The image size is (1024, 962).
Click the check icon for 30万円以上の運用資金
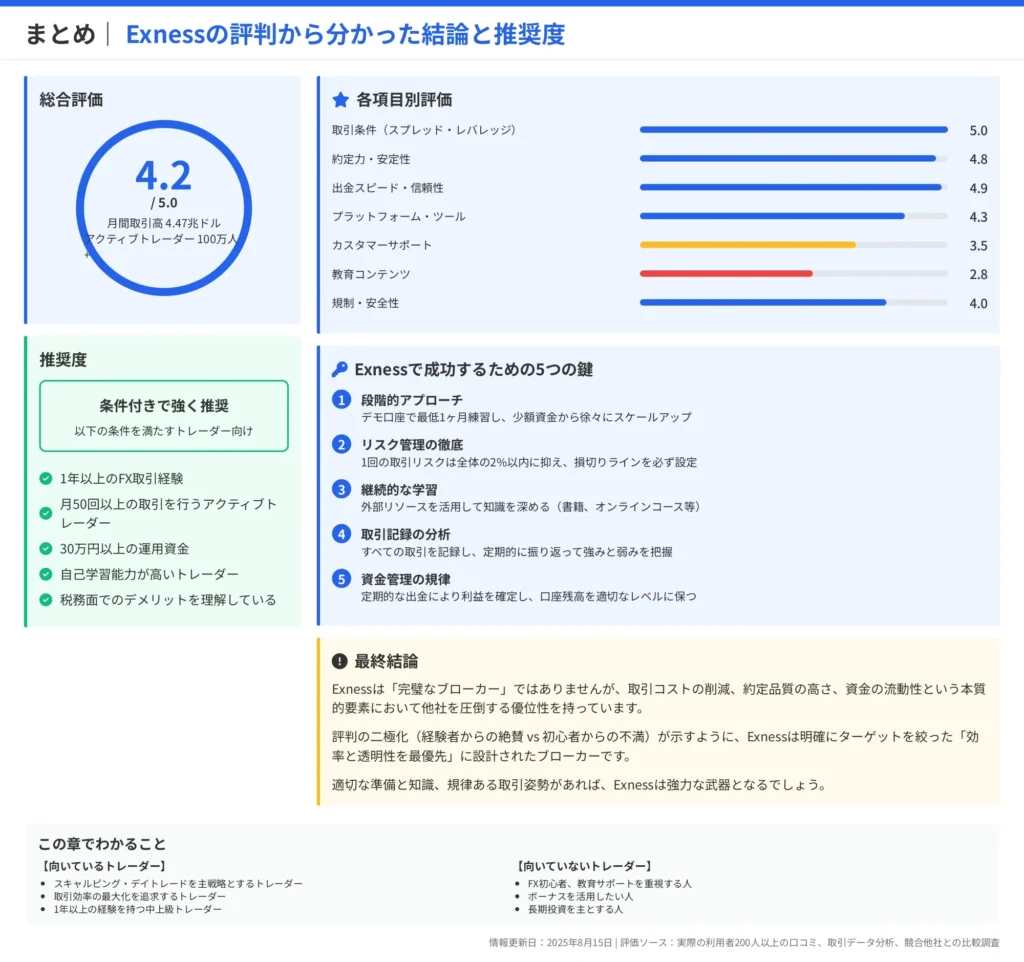pyautogui.click(x=46, y=549)
